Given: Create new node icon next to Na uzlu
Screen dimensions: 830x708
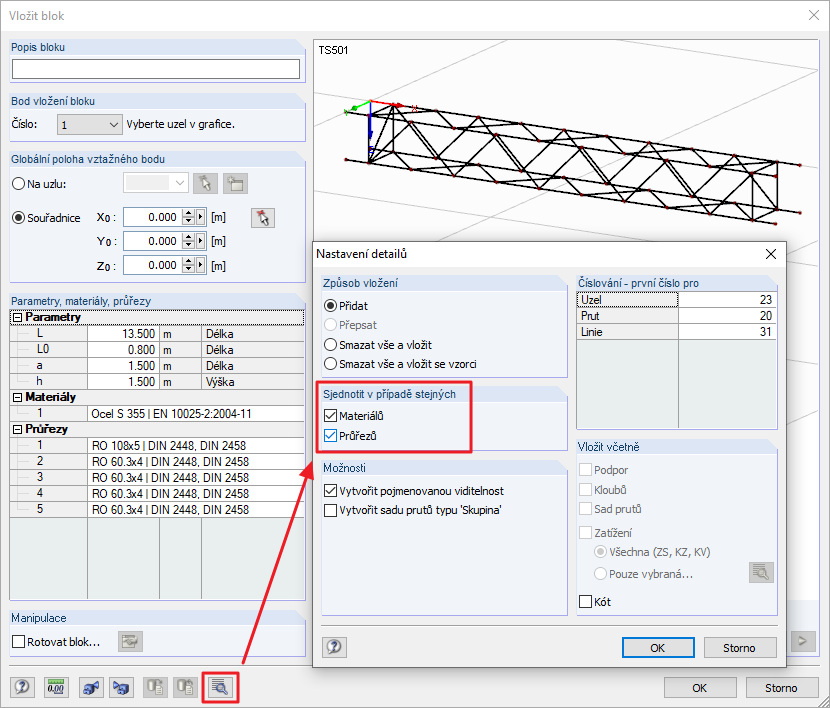Looking at the screenshot, I should tap(235, 184).
